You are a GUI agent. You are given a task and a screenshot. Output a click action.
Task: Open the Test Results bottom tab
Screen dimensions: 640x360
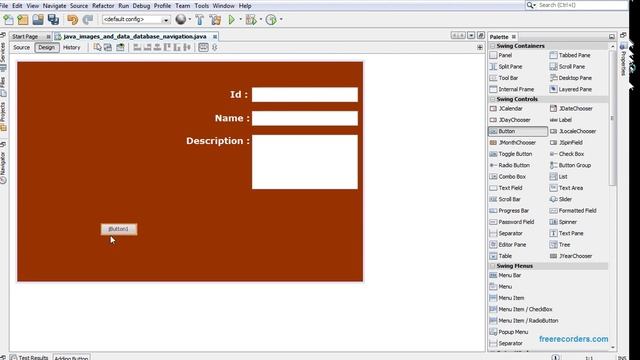click(29, 358)
